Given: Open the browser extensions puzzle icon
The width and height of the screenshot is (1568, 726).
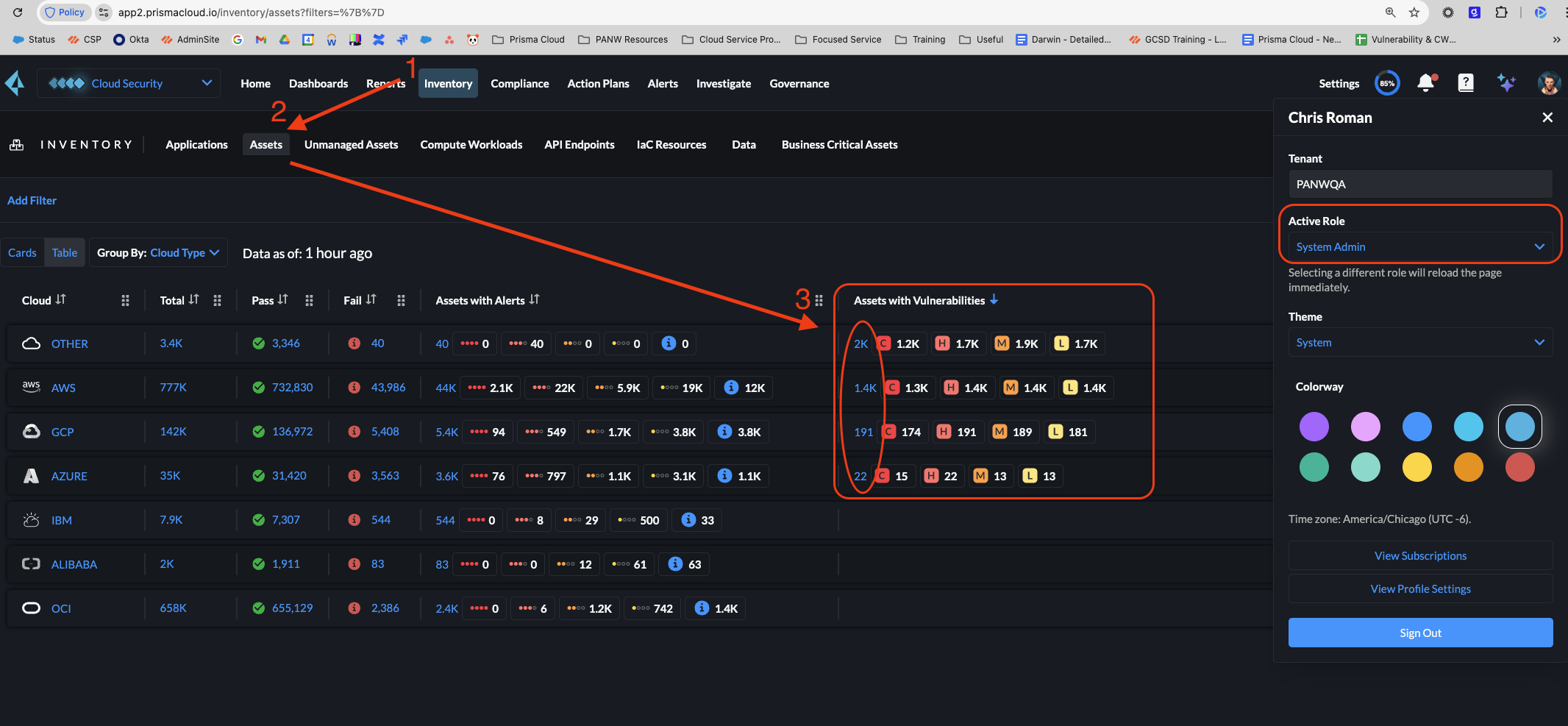Looking at the screenshot, I should (1502, 13).
